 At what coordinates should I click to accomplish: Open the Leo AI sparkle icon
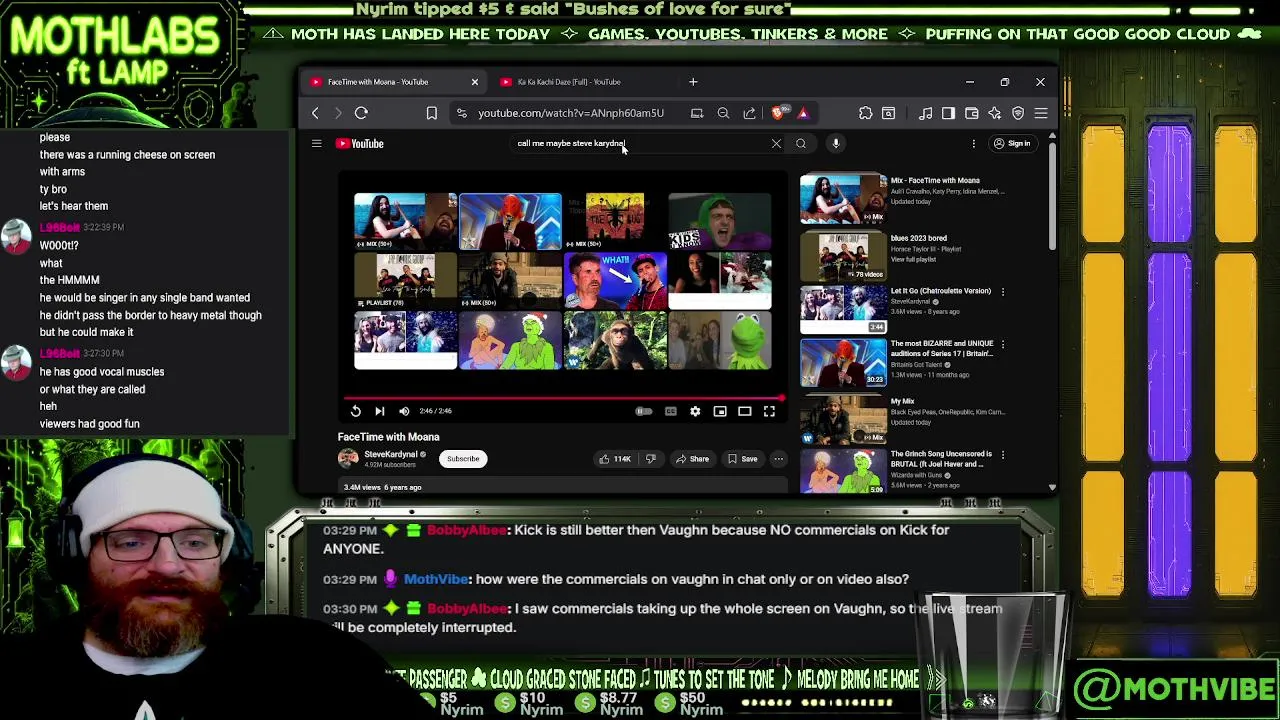994,113
